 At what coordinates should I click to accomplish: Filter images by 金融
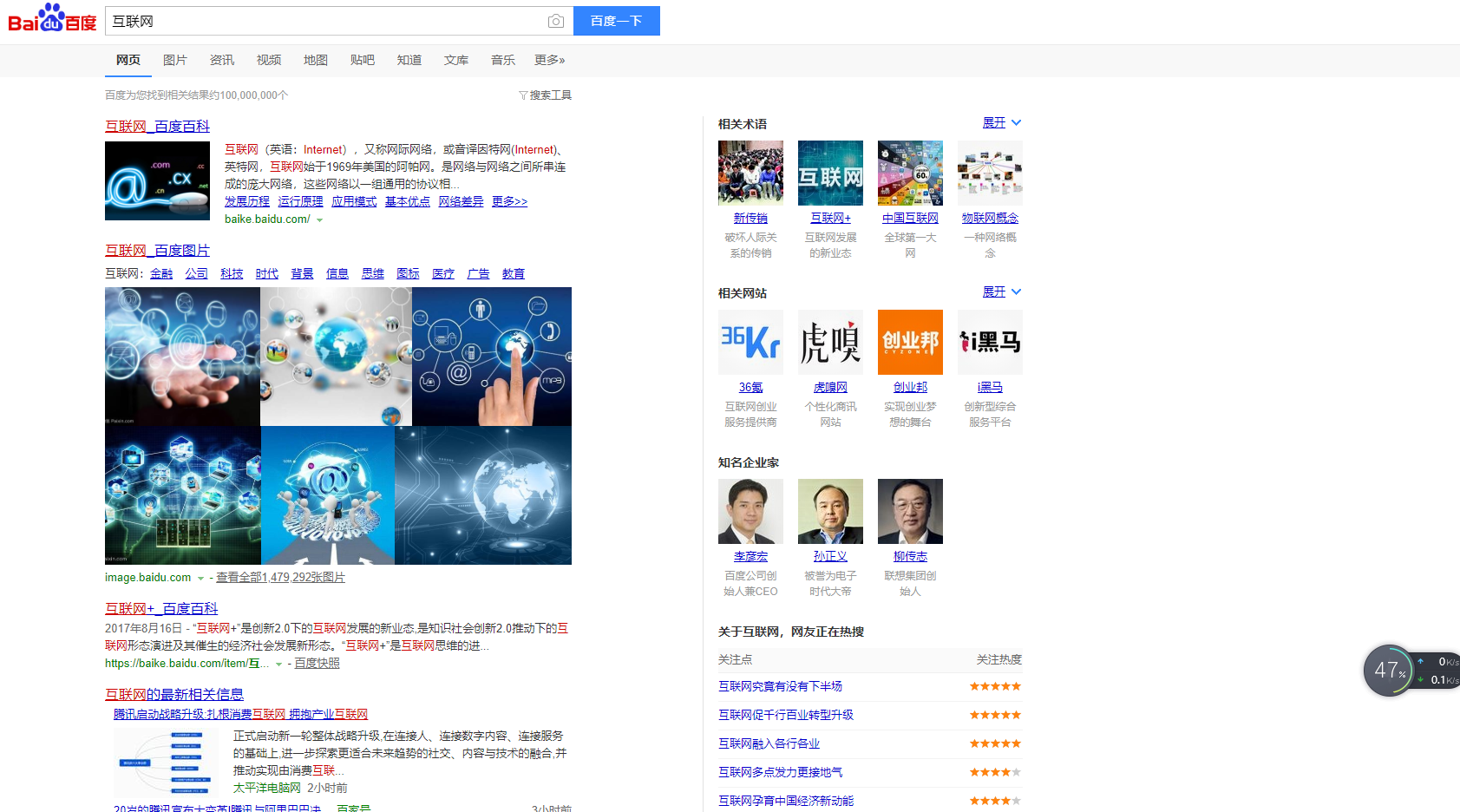(x=161, y=273)
